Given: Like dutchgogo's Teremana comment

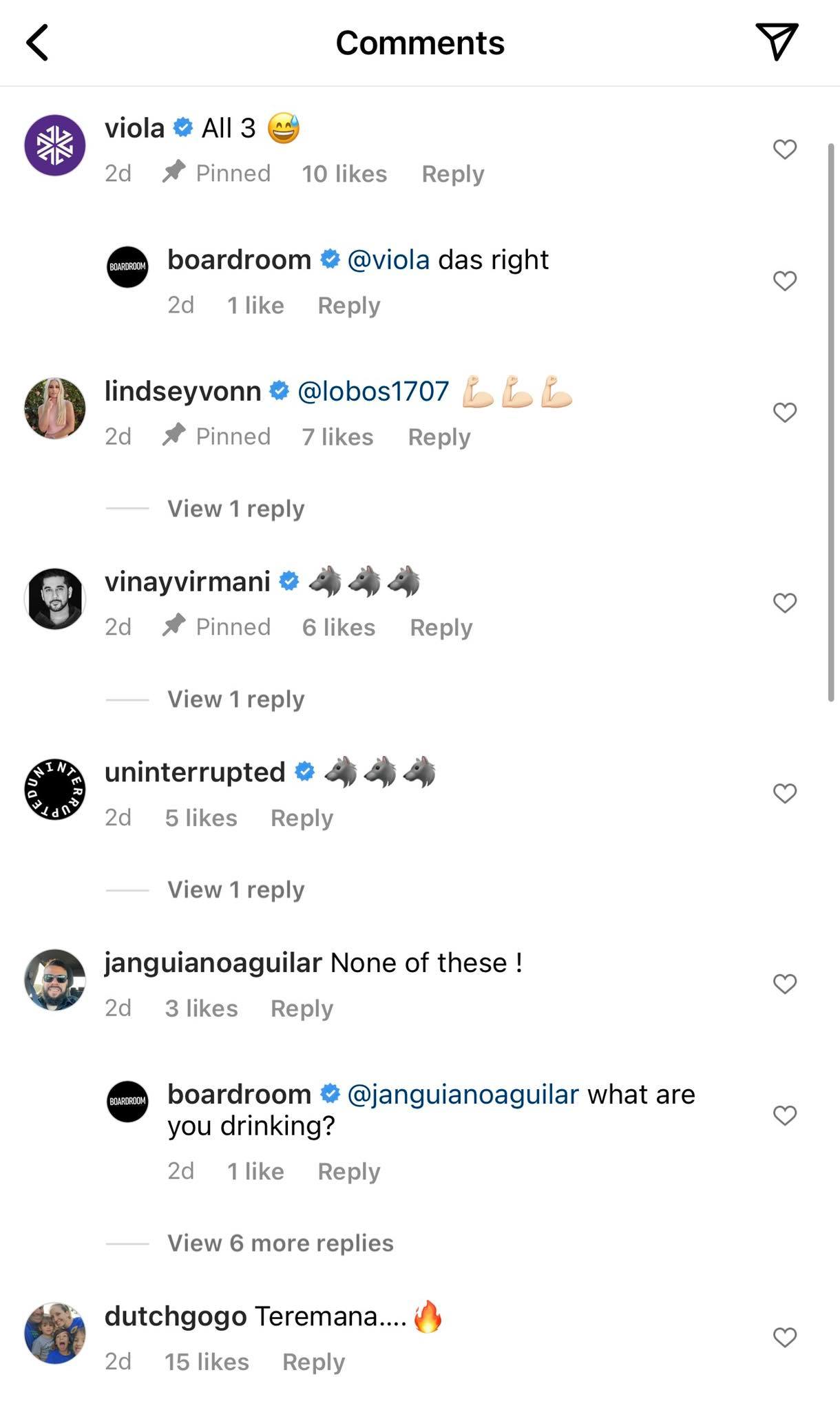Looking at the screenshot, I should click(785, 1337).
